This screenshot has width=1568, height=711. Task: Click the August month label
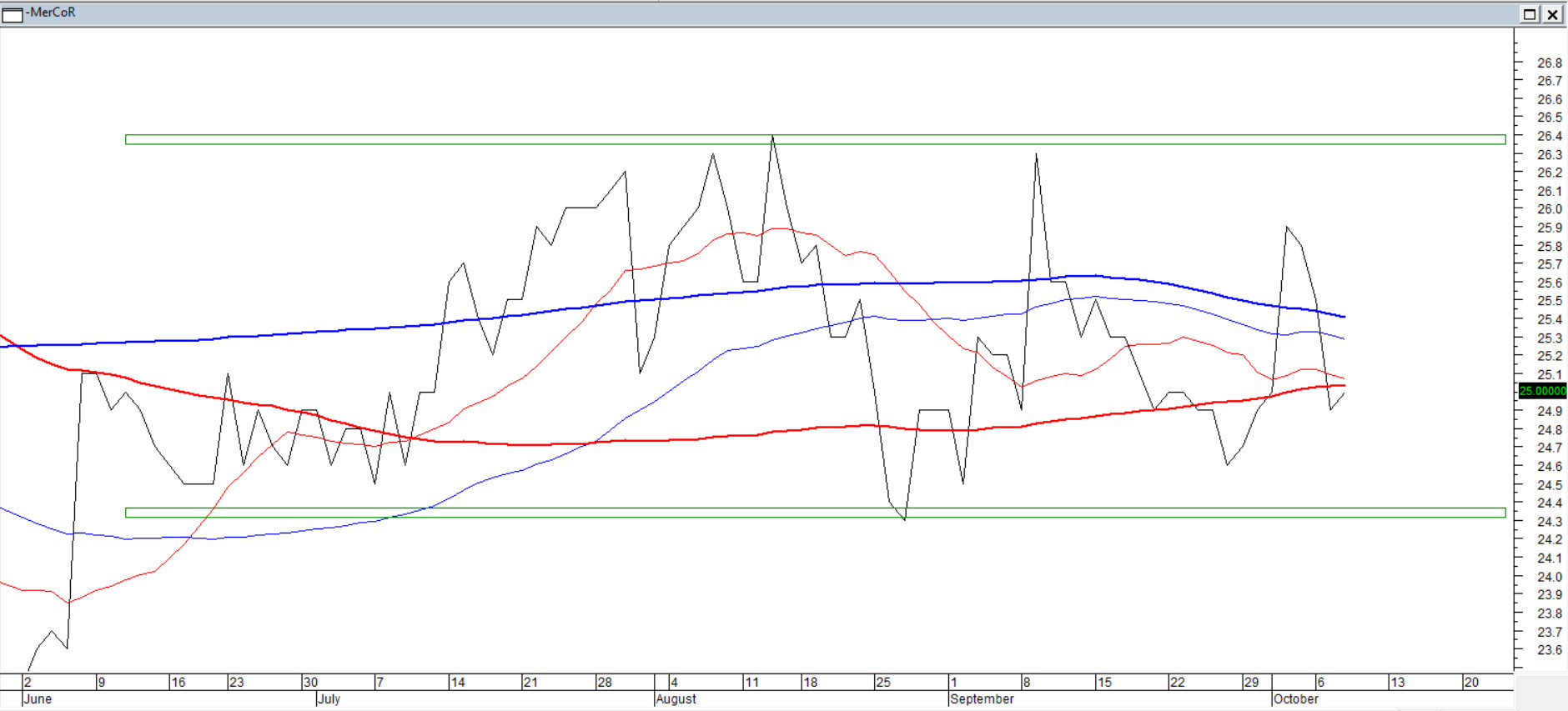click(x=676, y=699)
